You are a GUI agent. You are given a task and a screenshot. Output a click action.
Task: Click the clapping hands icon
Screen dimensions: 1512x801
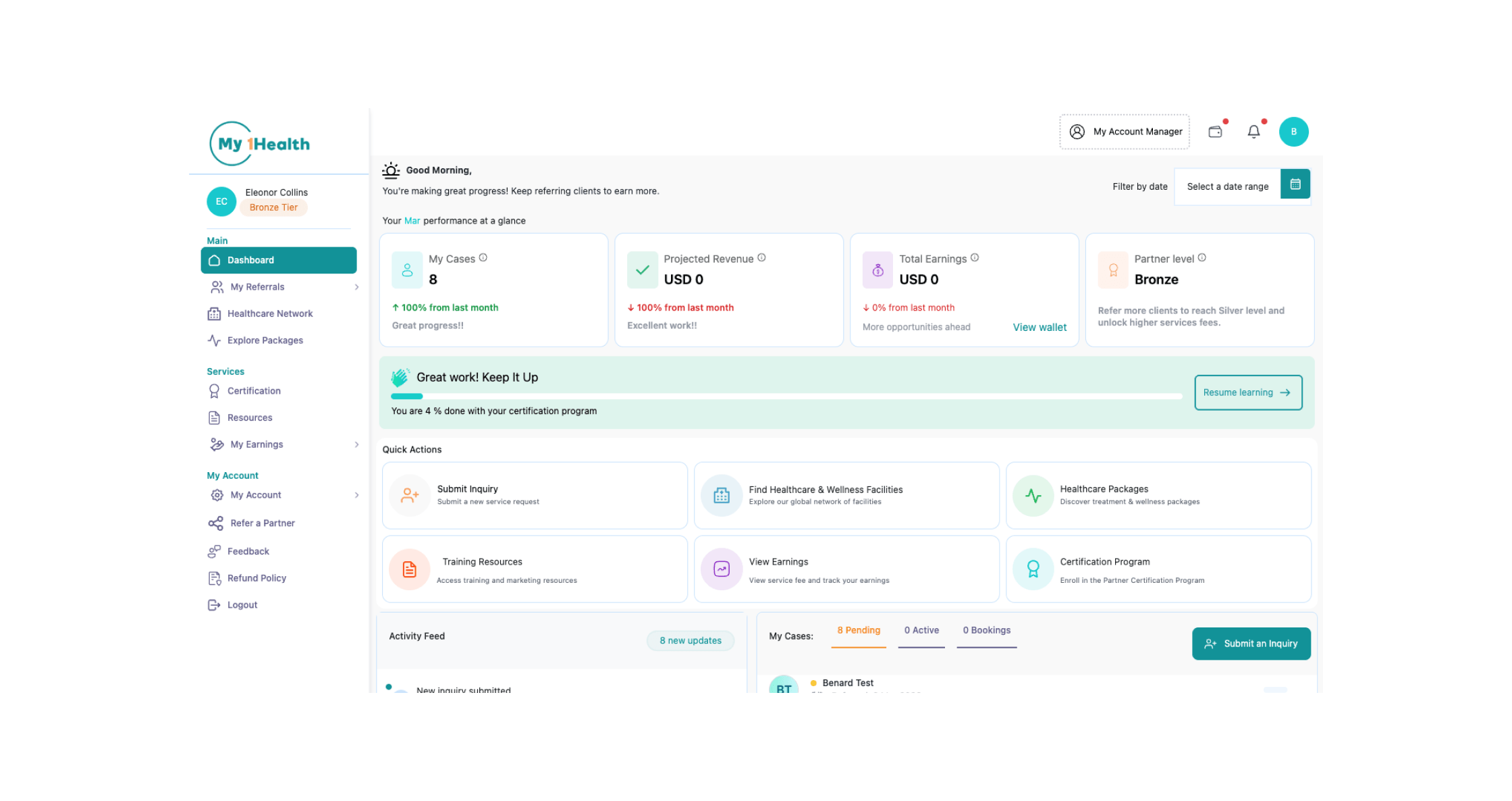click(400, 377)
